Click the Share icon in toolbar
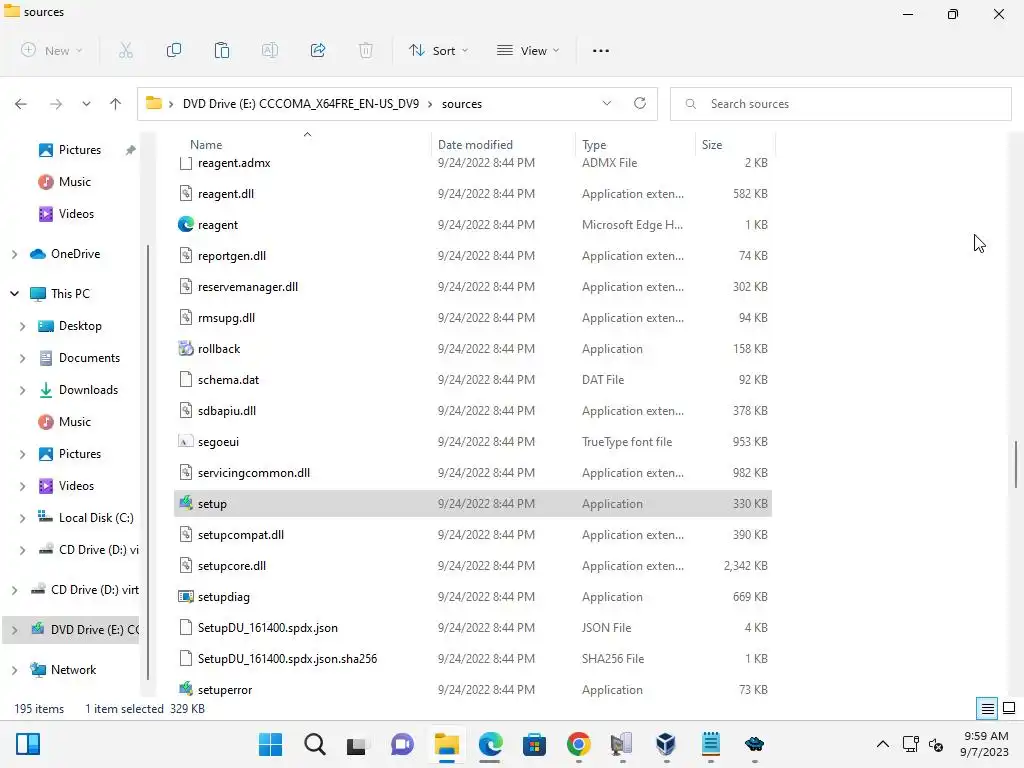Image resolution: width=1024 pixels, height=768 pixels. click(318, 50)
